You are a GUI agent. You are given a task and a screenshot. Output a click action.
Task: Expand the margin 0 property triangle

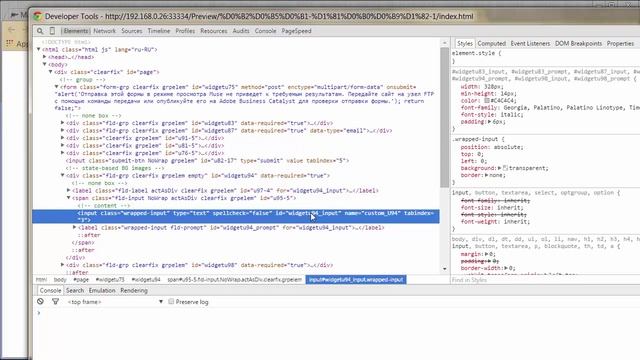pos(486,254)
